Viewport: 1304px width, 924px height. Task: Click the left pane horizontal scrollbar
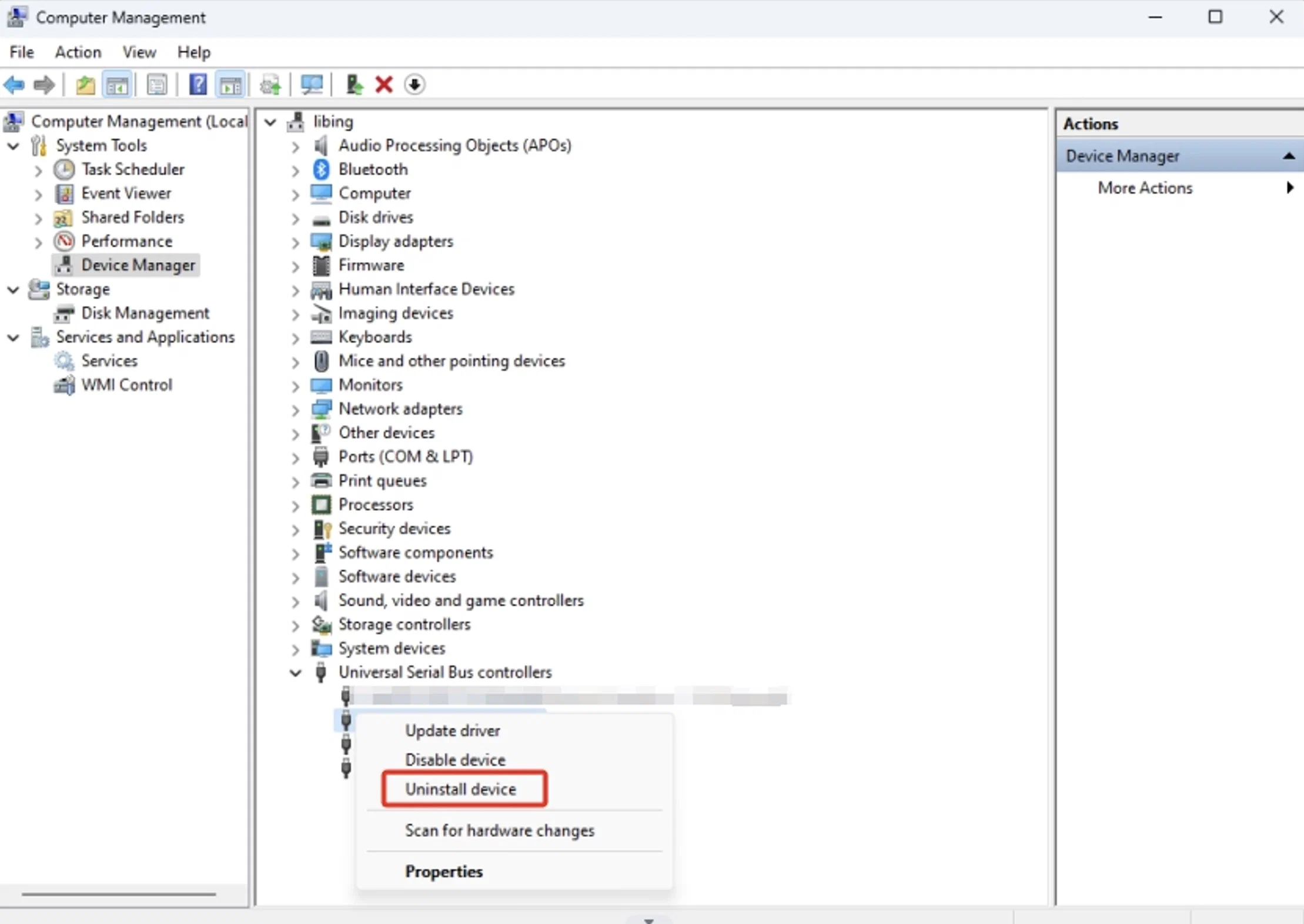[119, 894]
